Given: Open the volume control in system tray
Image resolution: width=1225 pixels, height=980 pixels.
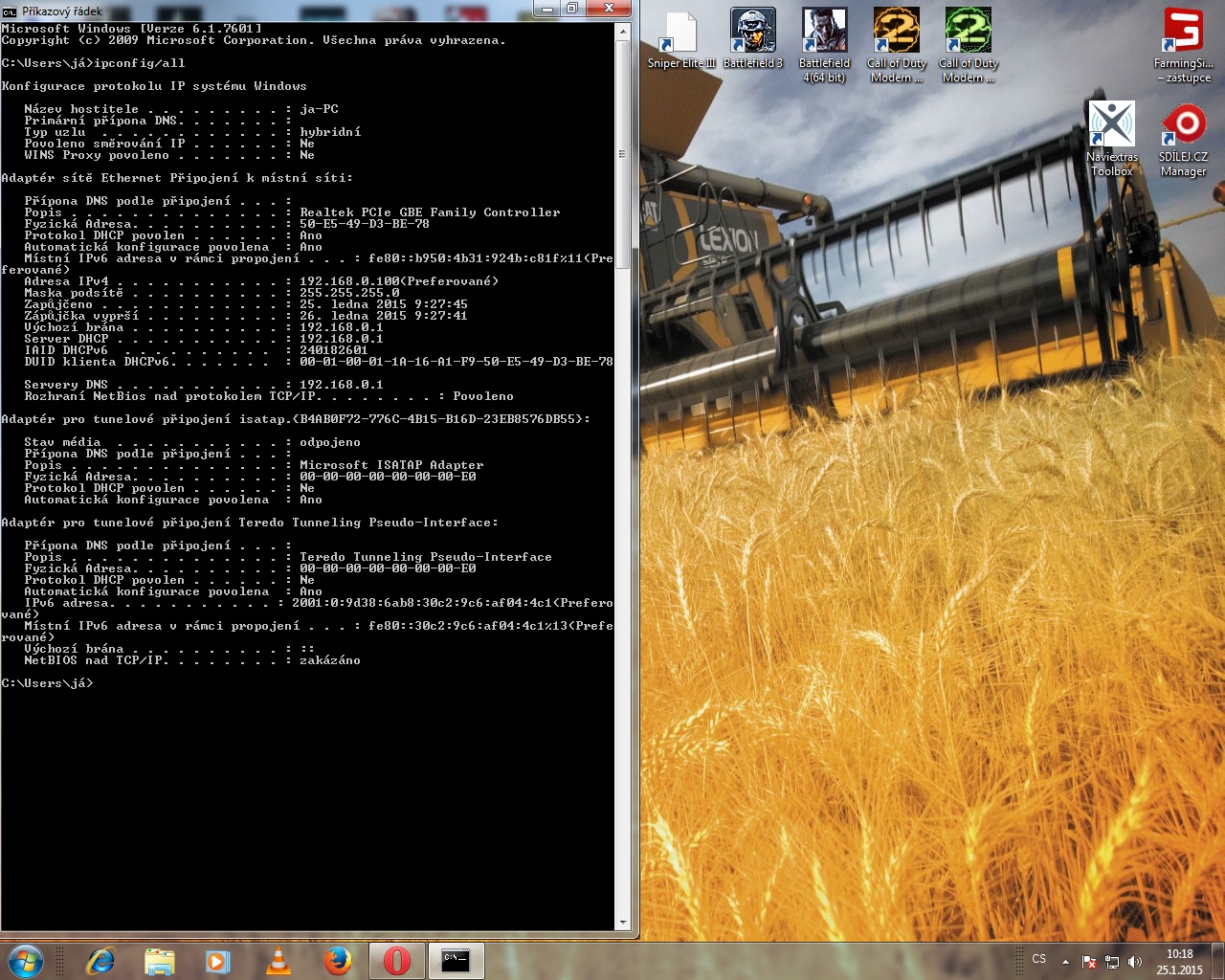Looking at the screenshot, I should coord(1135,962).
